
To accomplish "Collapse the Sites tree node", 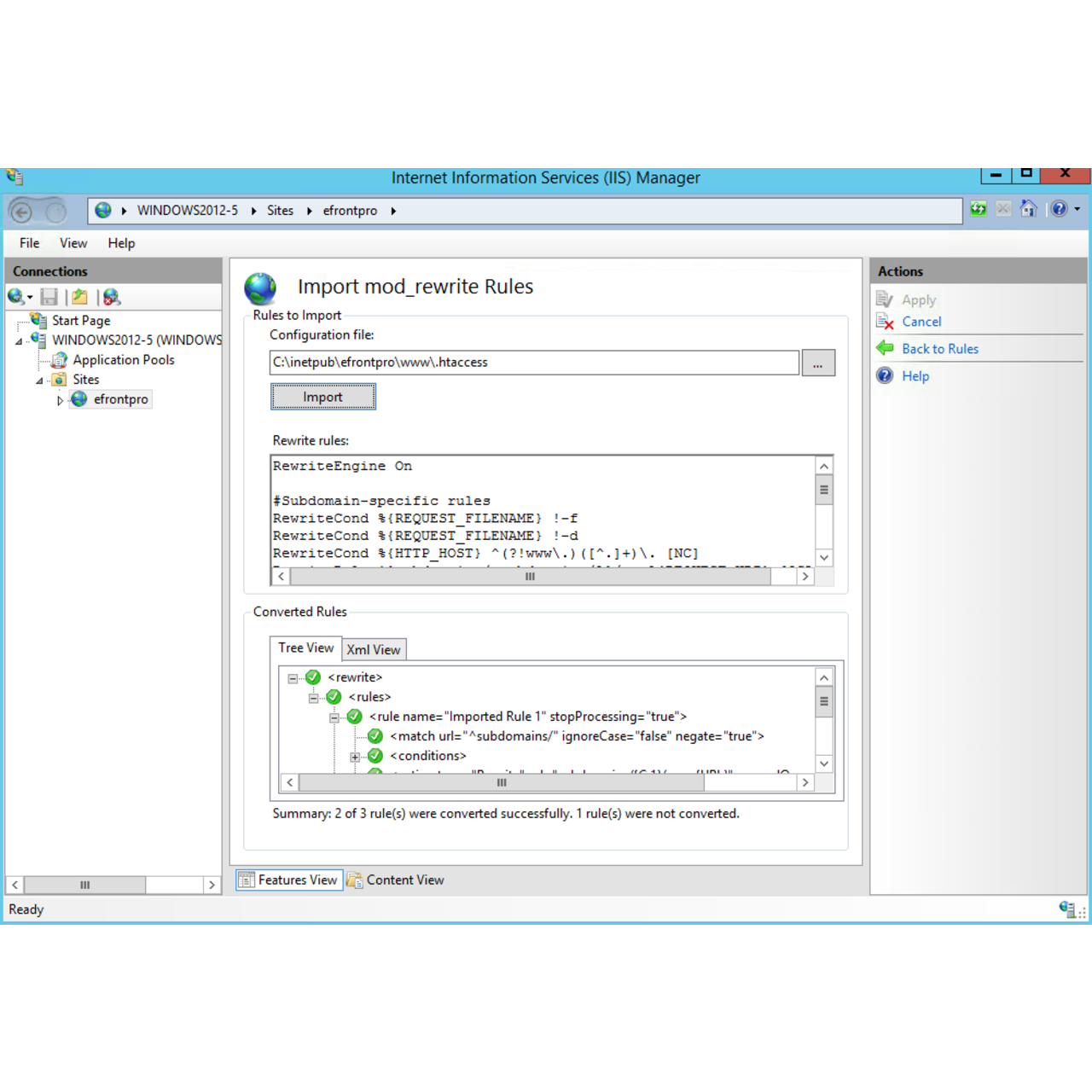I will point(39,380).
